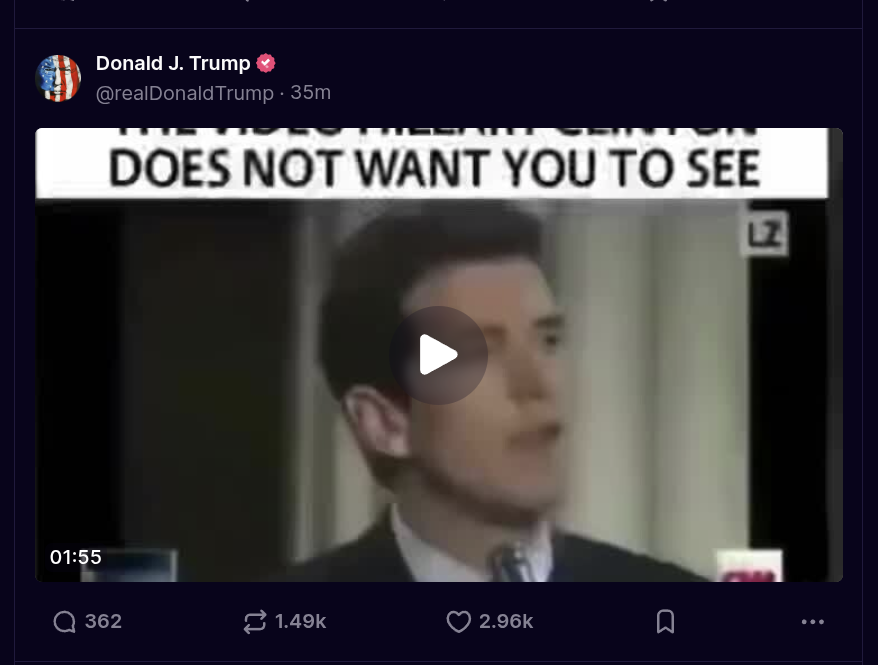878x665 pixels.
Task: Visit the @realDonaldTrump handle link
Action: (x=185, y=93)
